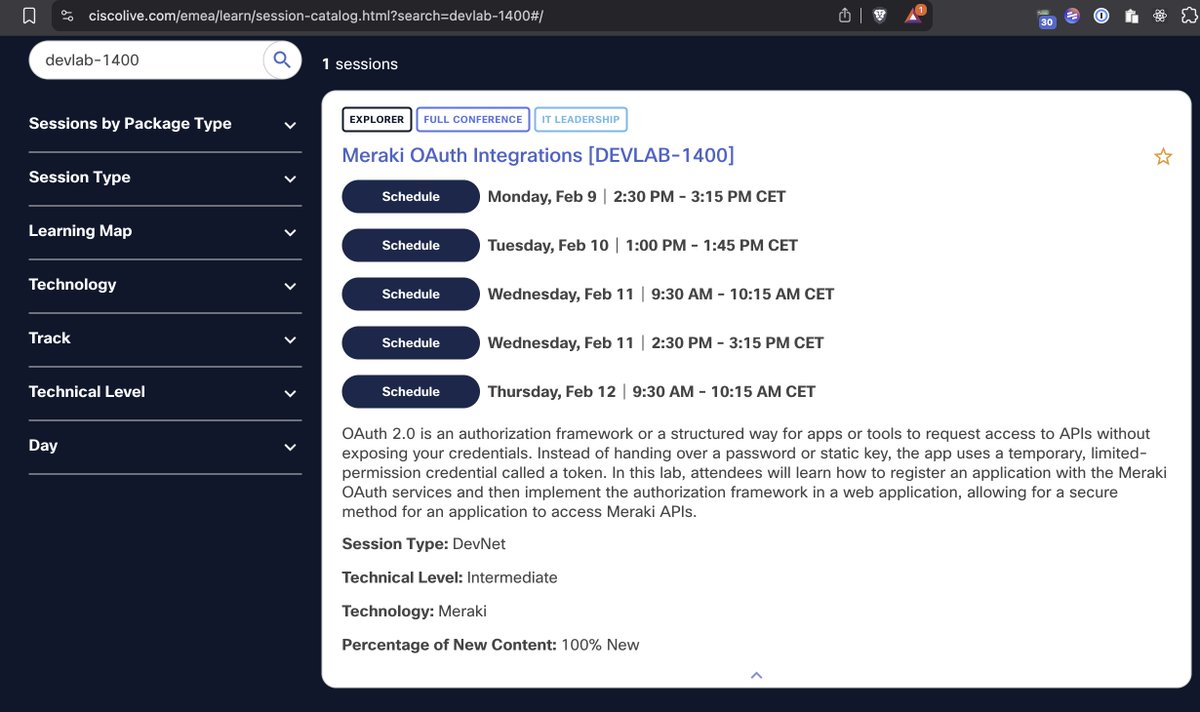Screen dimensions: 1200x712
Task: Click the OAuth 2.0 session description paragraph
Action: coord(754,472)
